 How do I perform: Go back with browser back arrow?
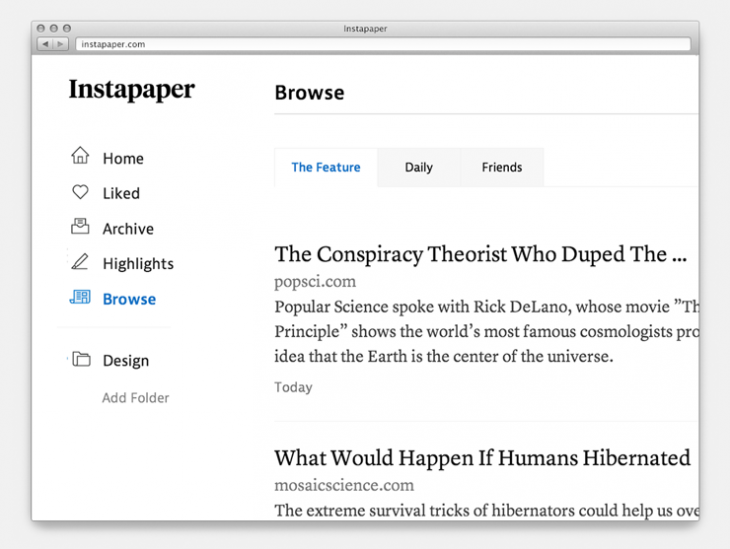[x=45, y=44]
